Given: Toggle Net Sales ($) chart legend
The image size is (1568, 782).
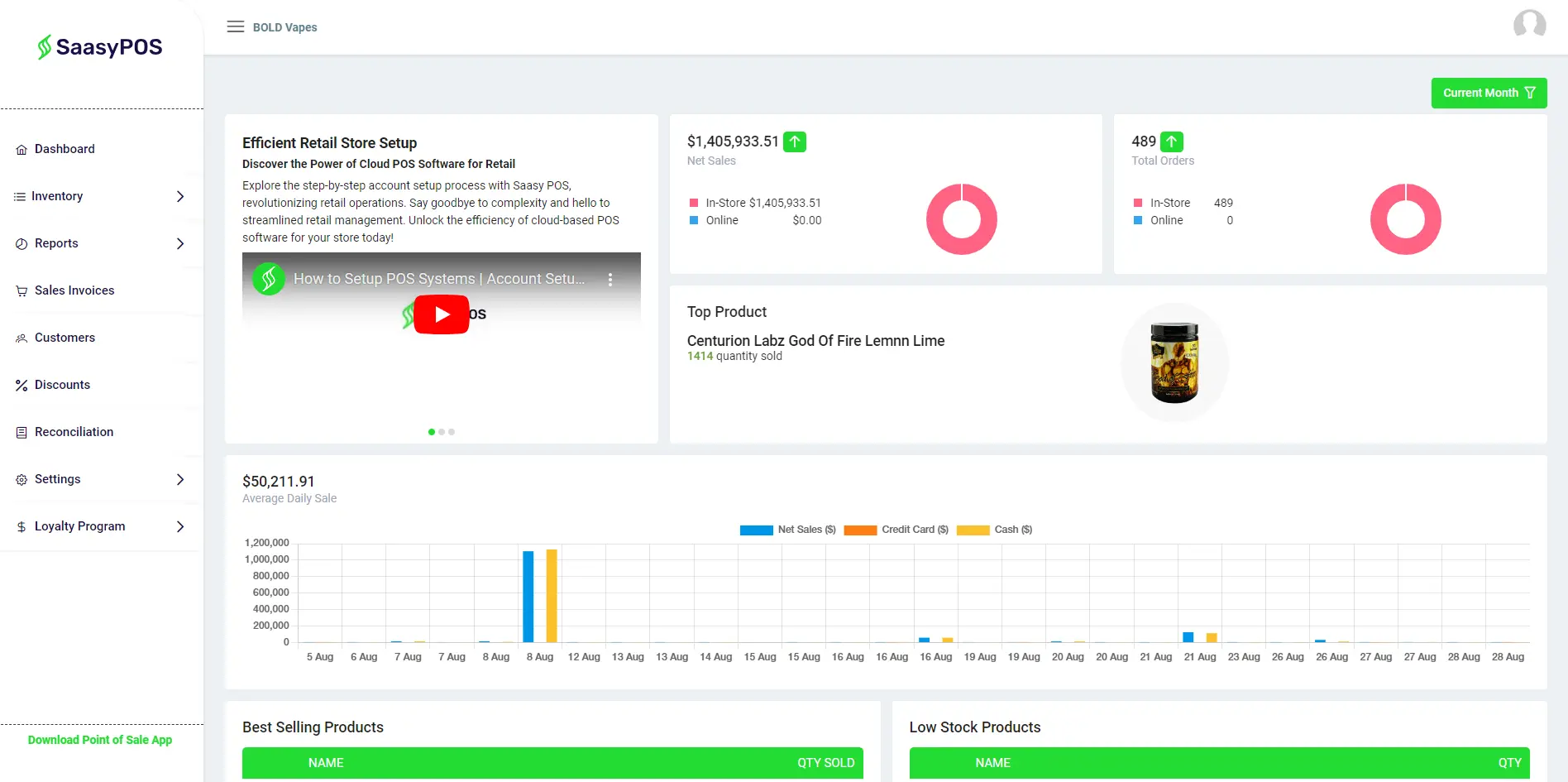Looking at the screenshot, I should click(x=788, y=530).
